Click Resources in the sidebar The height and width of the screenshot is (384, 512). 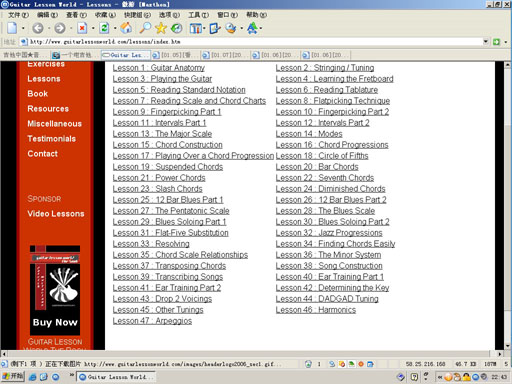tap(48, 109)
